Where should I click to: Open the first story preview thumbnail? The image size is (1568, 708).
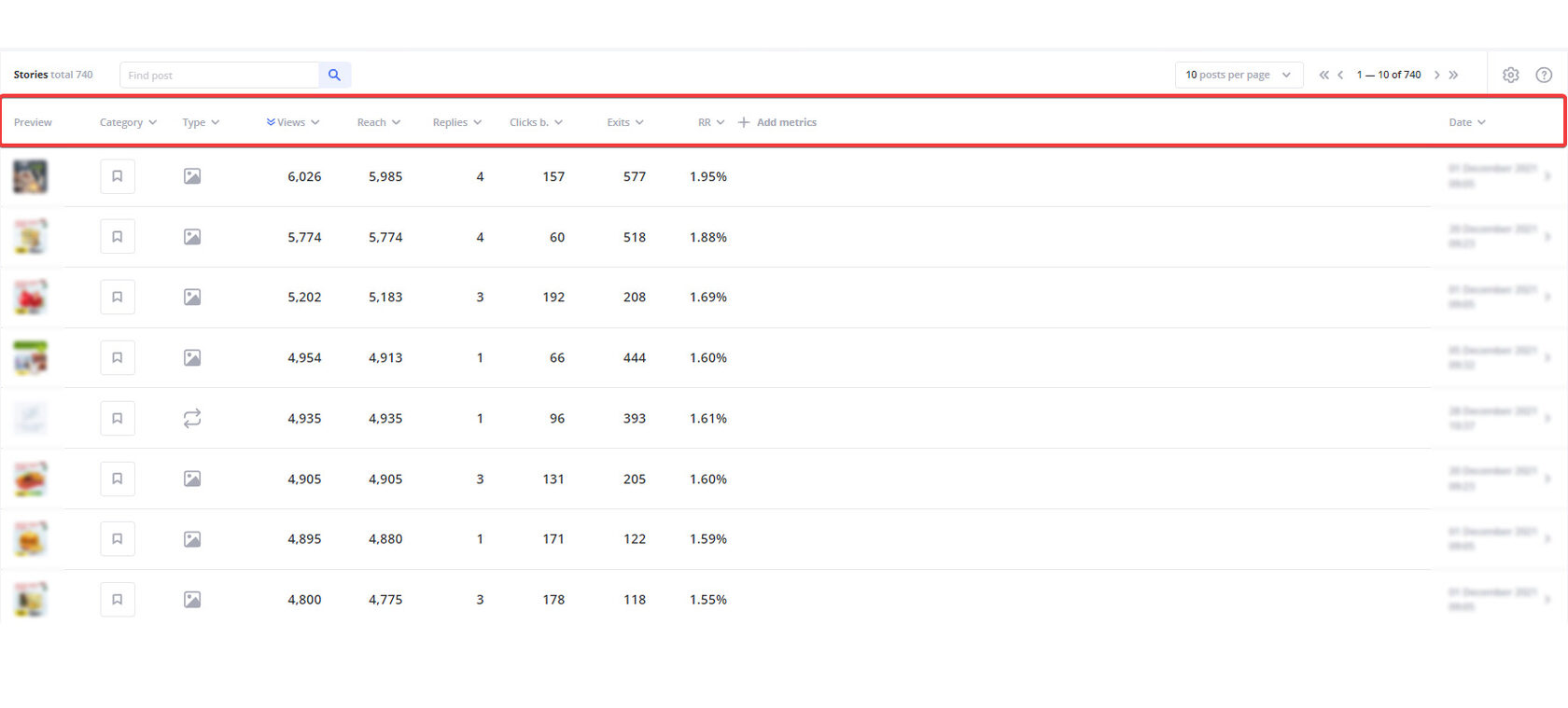(30, 176)
